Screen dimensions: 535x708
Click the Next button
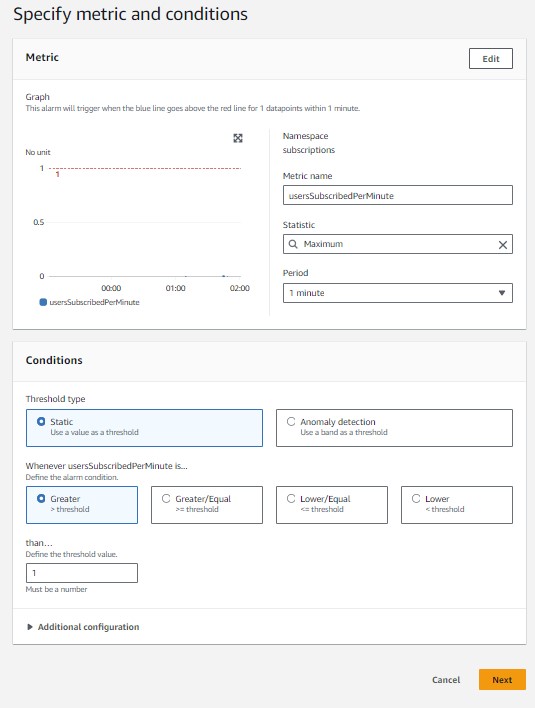[502, 680]
